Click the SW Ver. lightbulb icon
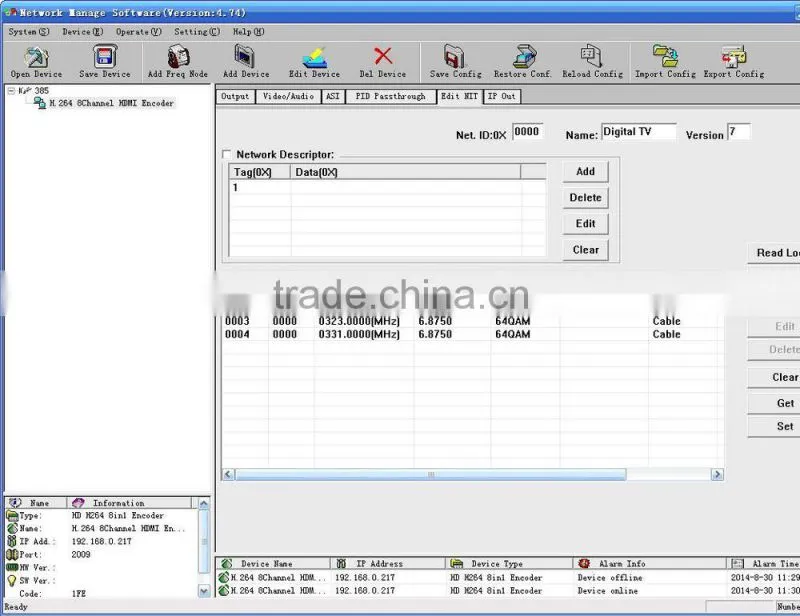This screenshot has height=616, width=800. point(12,580)
